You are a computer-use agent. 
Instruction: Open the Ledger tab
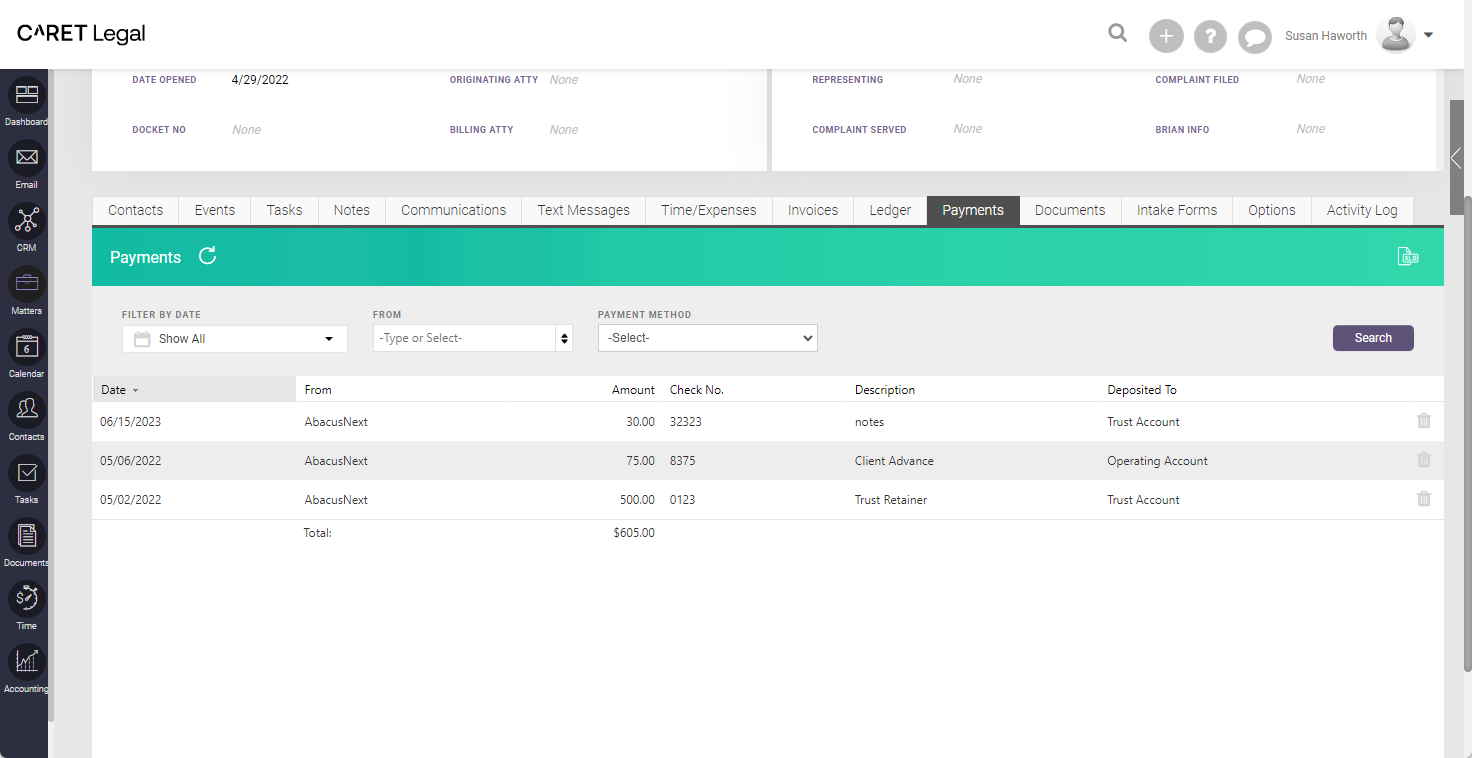(890, 210)
